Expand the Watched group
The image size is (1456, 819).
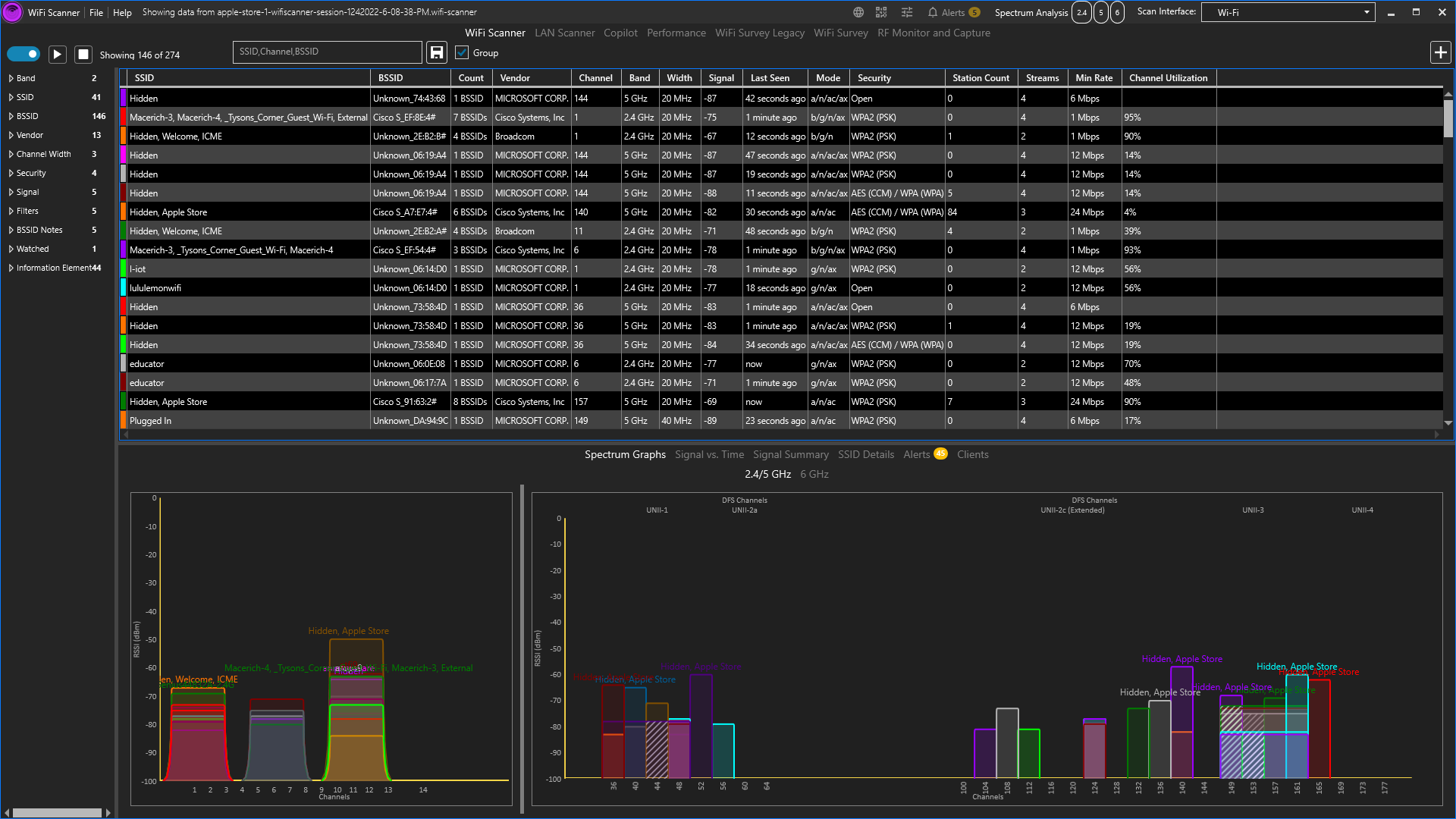(x=11, y=249)
